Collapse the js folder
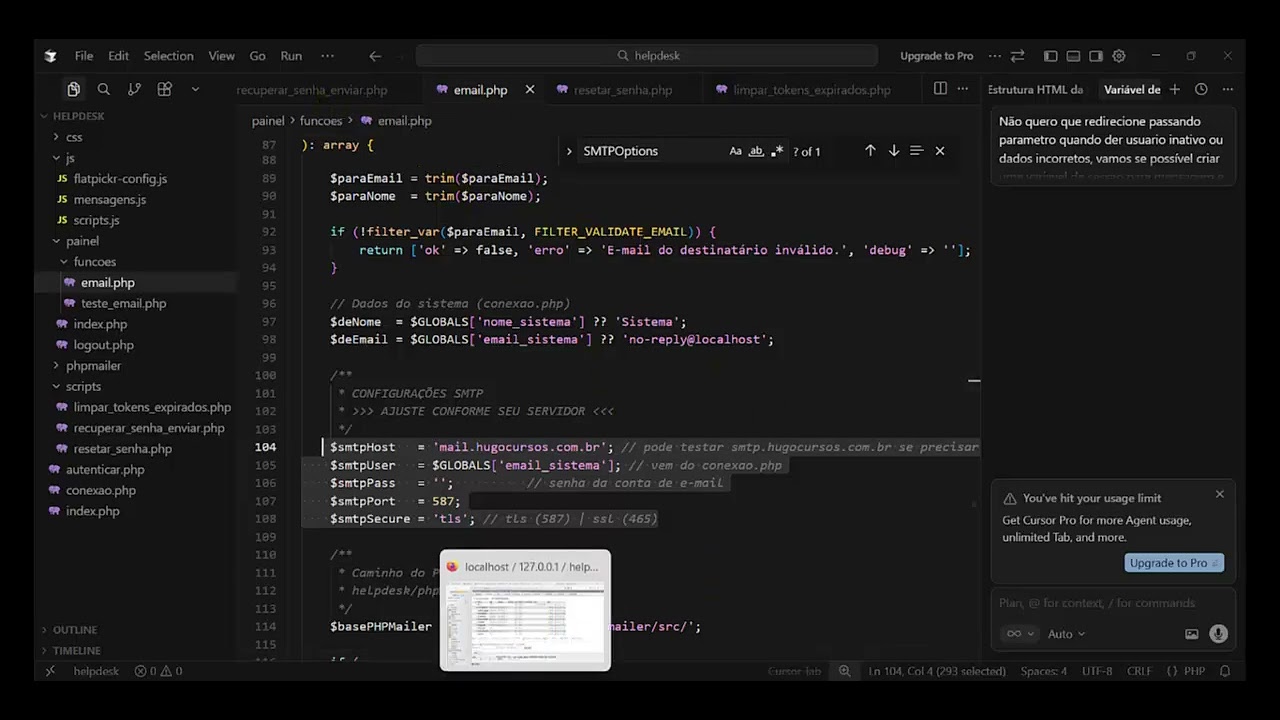Image resolution: width=1280 pixels, height=720 pixels. [70, 158]
